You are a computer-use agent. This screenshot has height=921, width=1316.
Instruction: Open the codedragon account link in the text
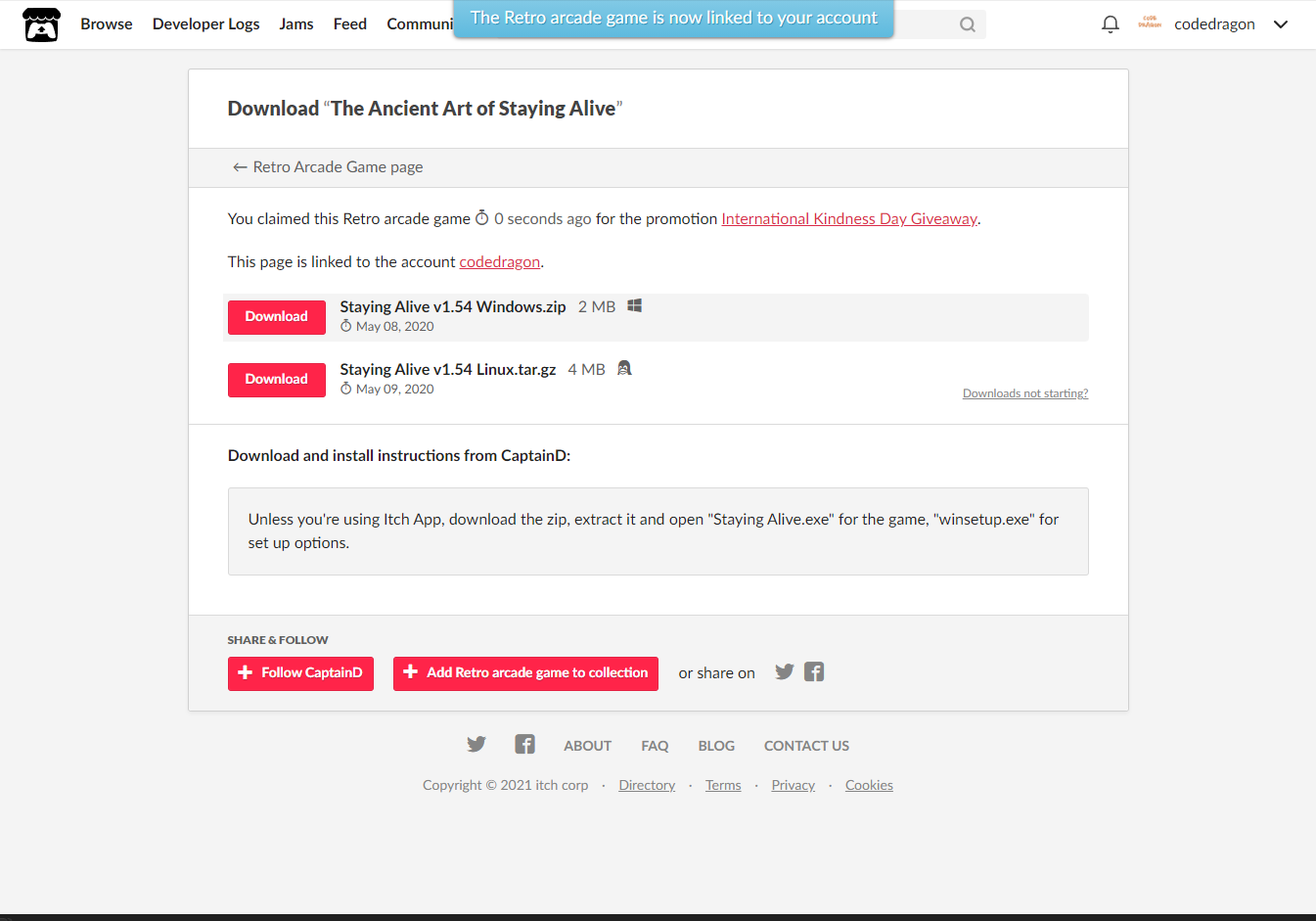(x=499, y=262)
